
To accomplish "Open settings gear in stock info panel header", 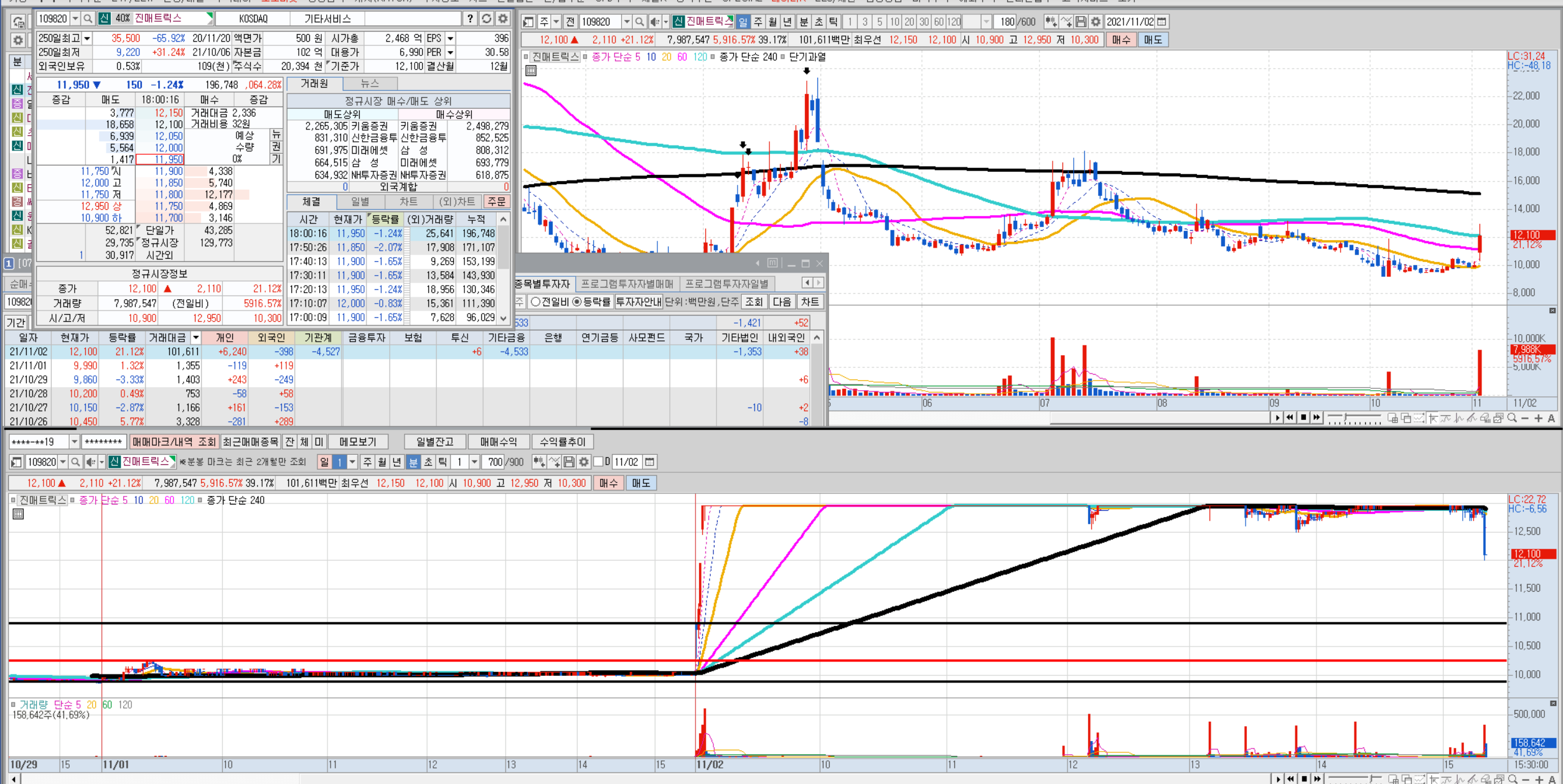I will coord(503,19).
